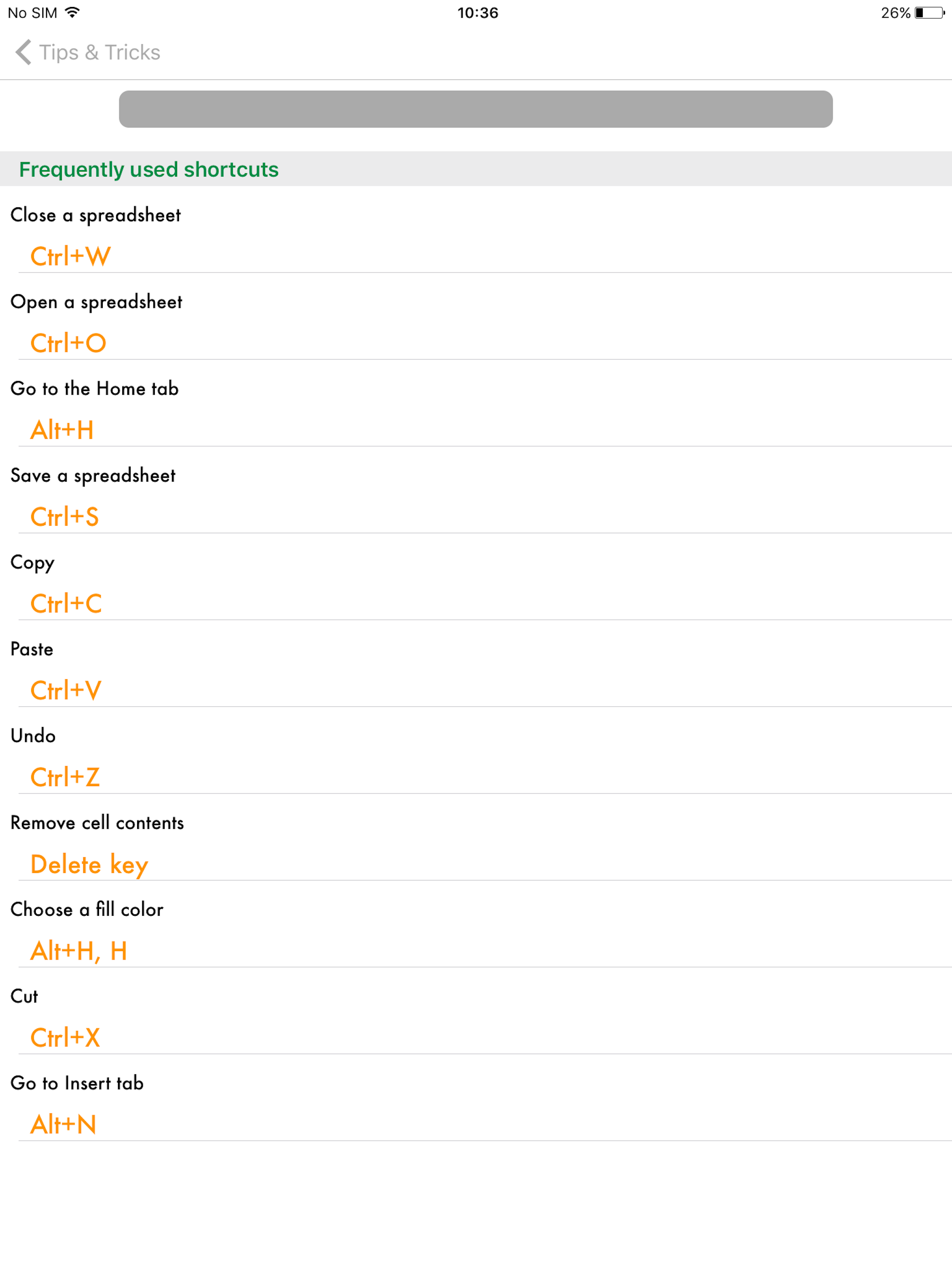The width and height of the screenshot is (952, 1270).
Task: Select the Frequently used shortcuts header
Action: click(149, 169)
